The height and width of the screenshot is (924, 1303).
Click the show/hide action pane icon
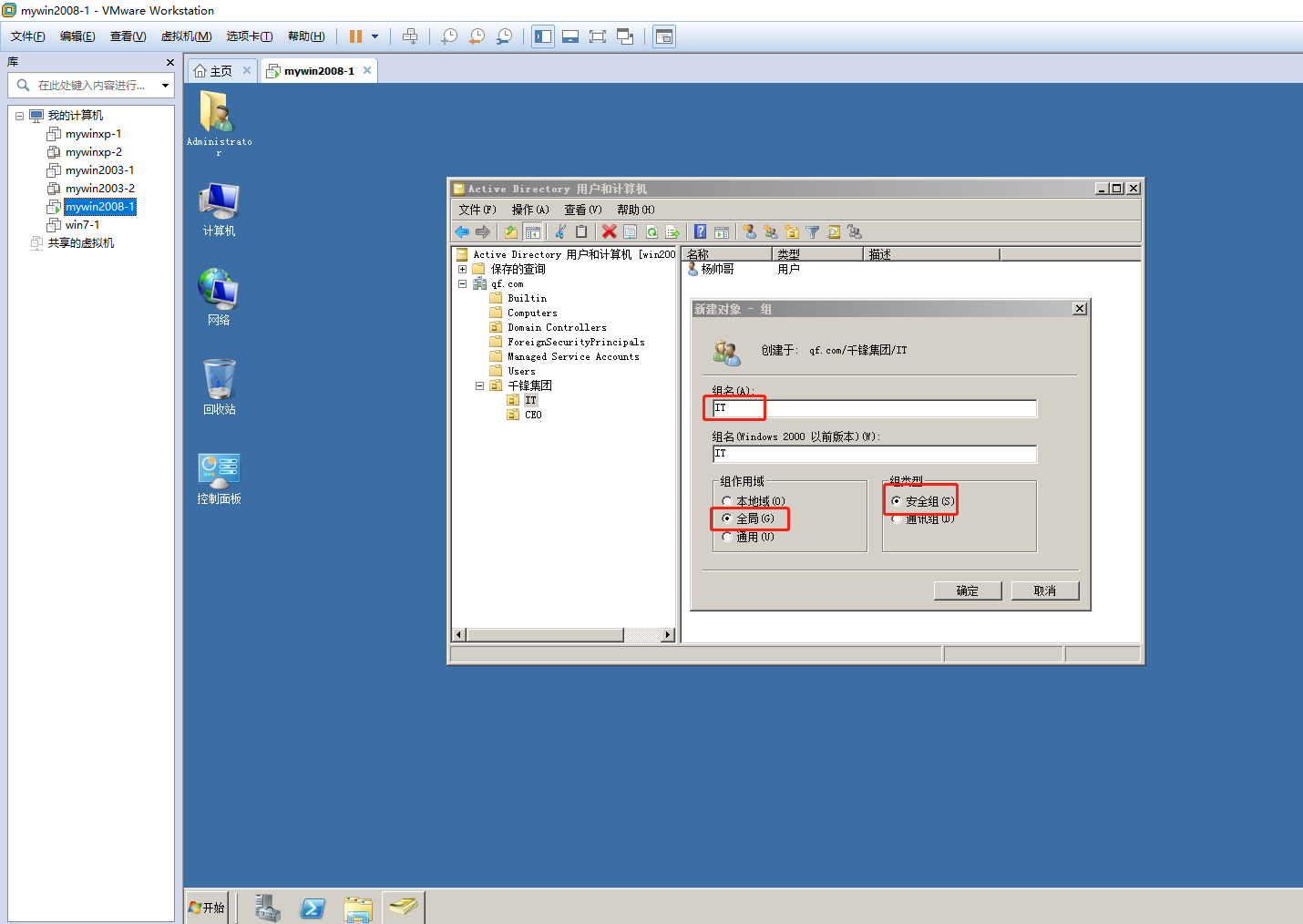coord(722,231)
